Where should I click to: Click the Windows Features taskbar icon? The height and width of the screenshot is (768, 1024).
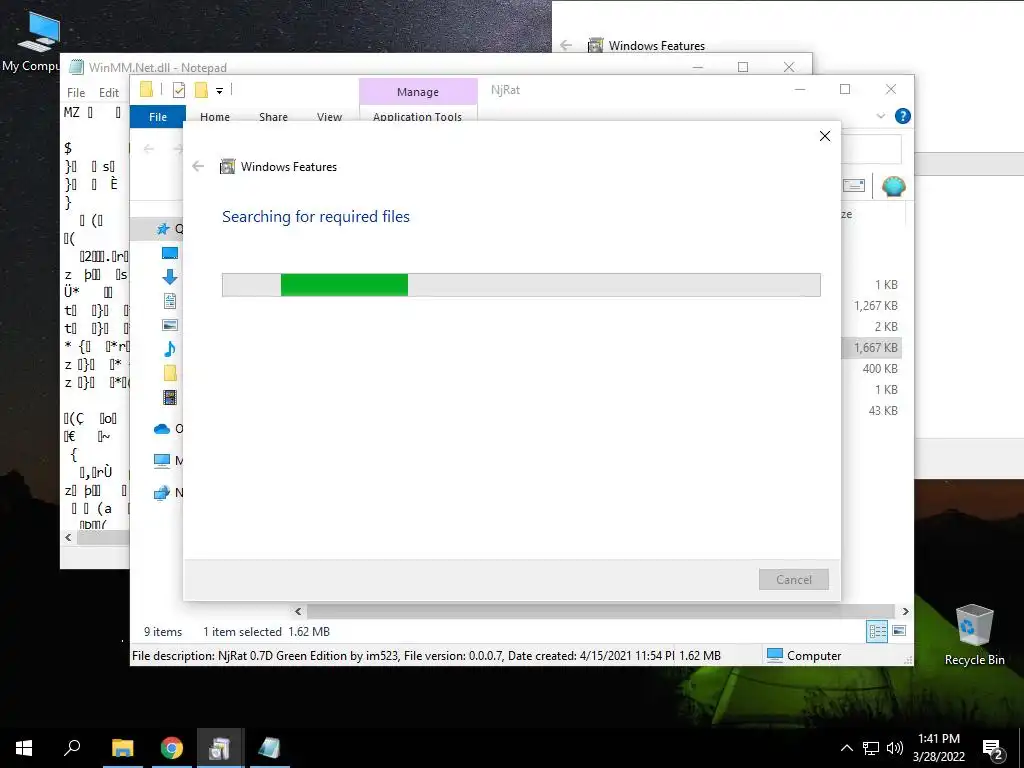[x=220, y=748]
